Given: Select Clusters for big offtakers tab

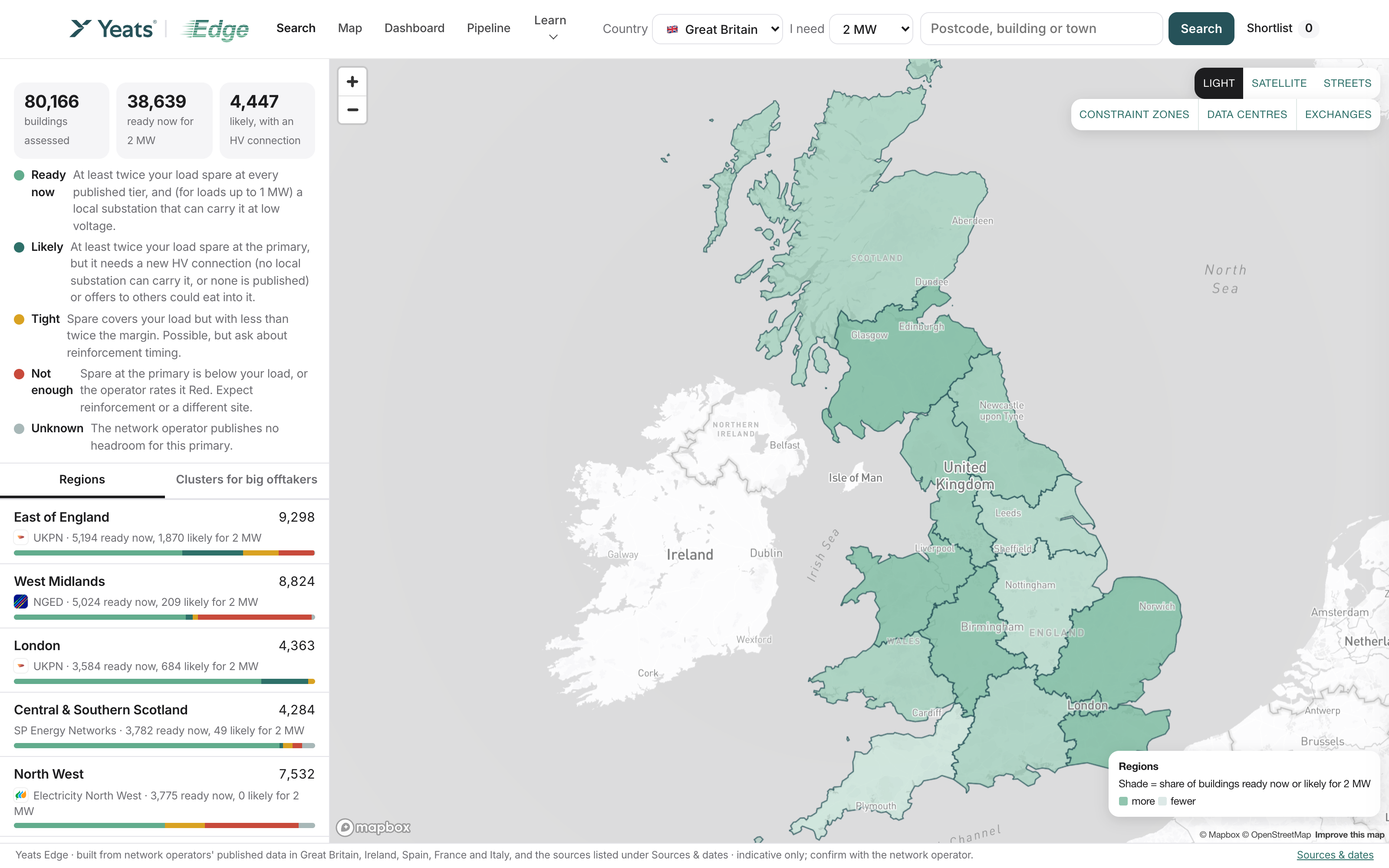Looking at the screenshot, I should tap(246, 479).
